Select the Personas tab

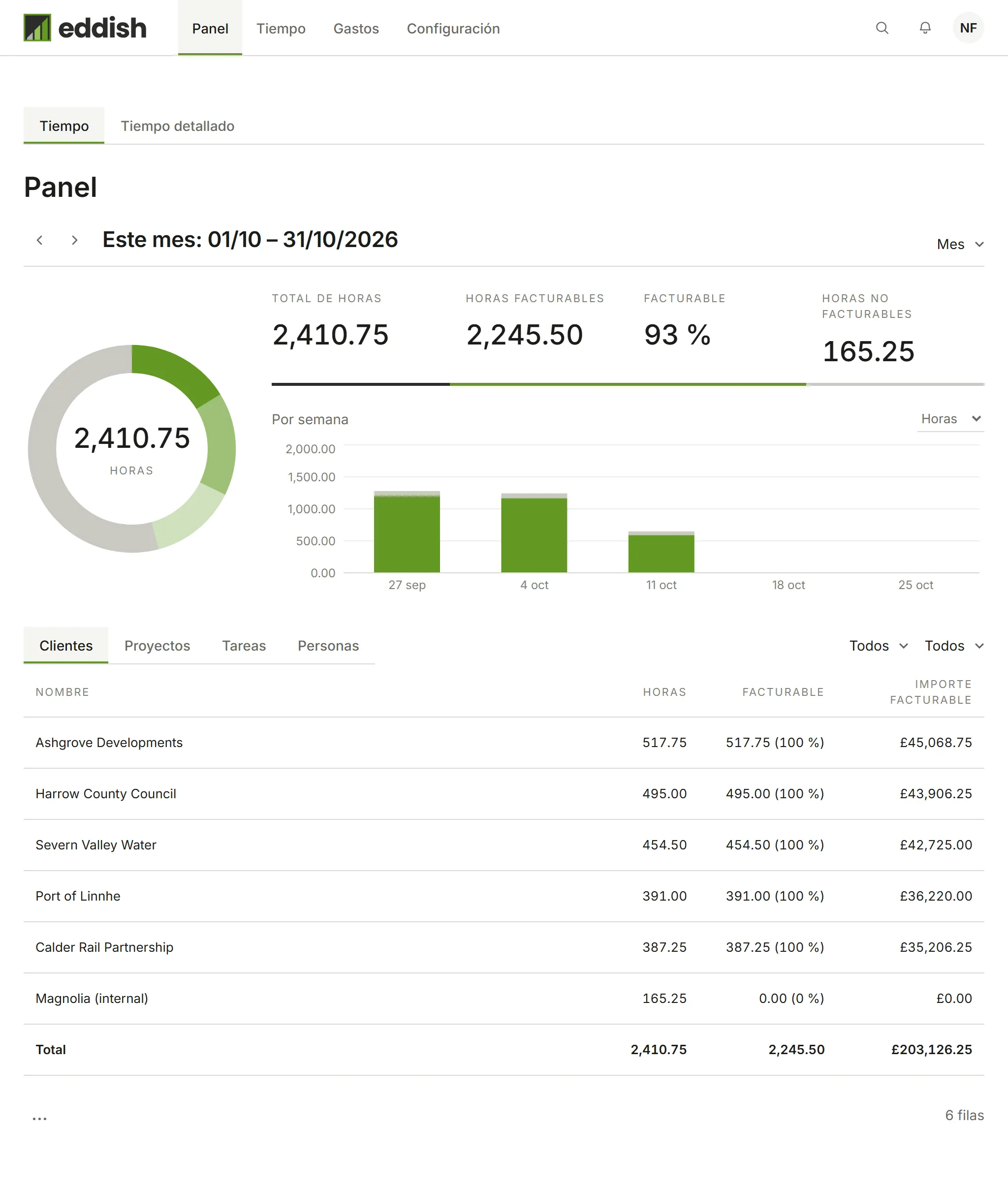click(x=328, y=646)
